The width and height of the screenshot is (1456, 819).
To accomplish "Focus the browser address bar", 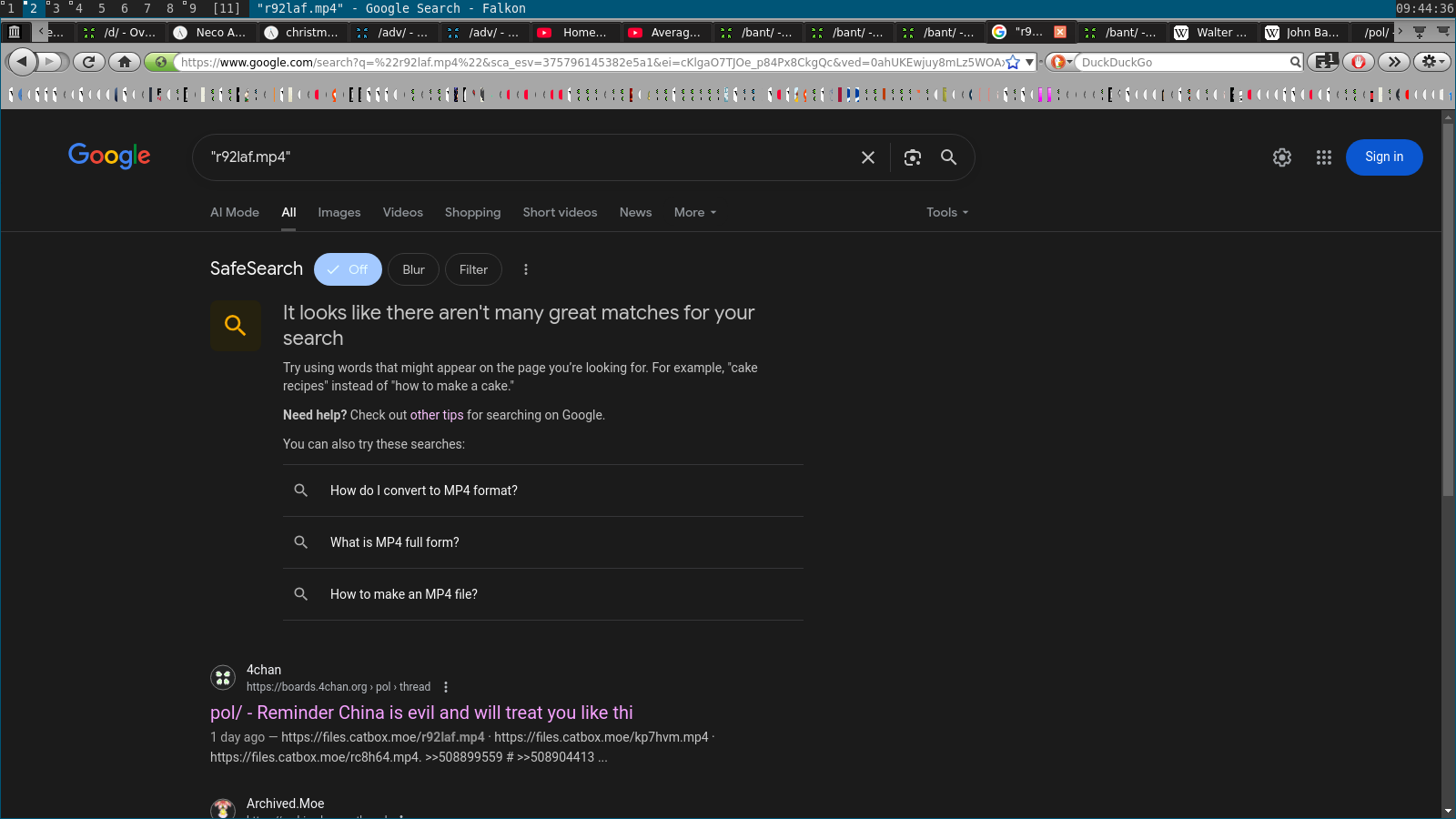I will pyautogui.click(x=591, y=62).
